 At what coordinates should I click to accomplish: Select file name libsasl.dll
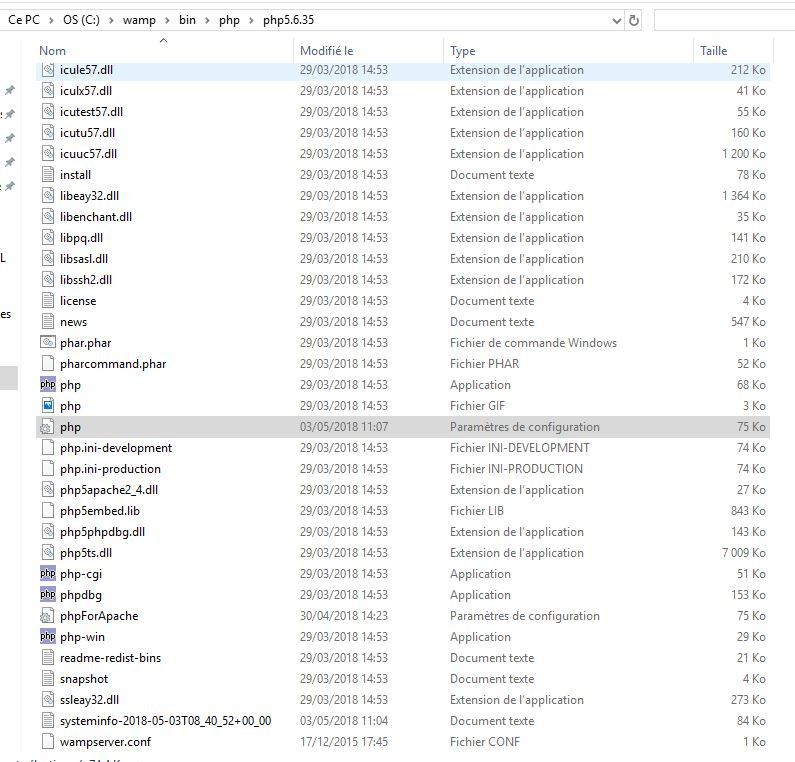coord(84,259)
